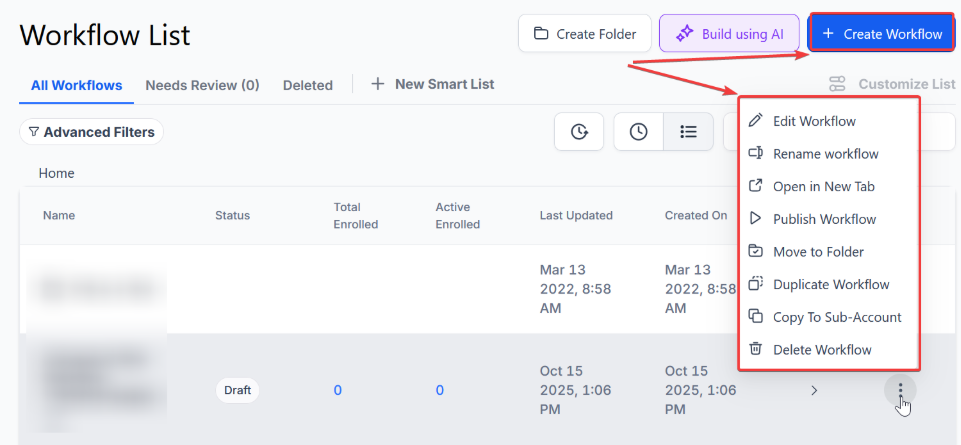Viewport: 961px width, 445px height.
Task: Click the three-dot actions icon on Draft row
Action: (x=901, y=389)
